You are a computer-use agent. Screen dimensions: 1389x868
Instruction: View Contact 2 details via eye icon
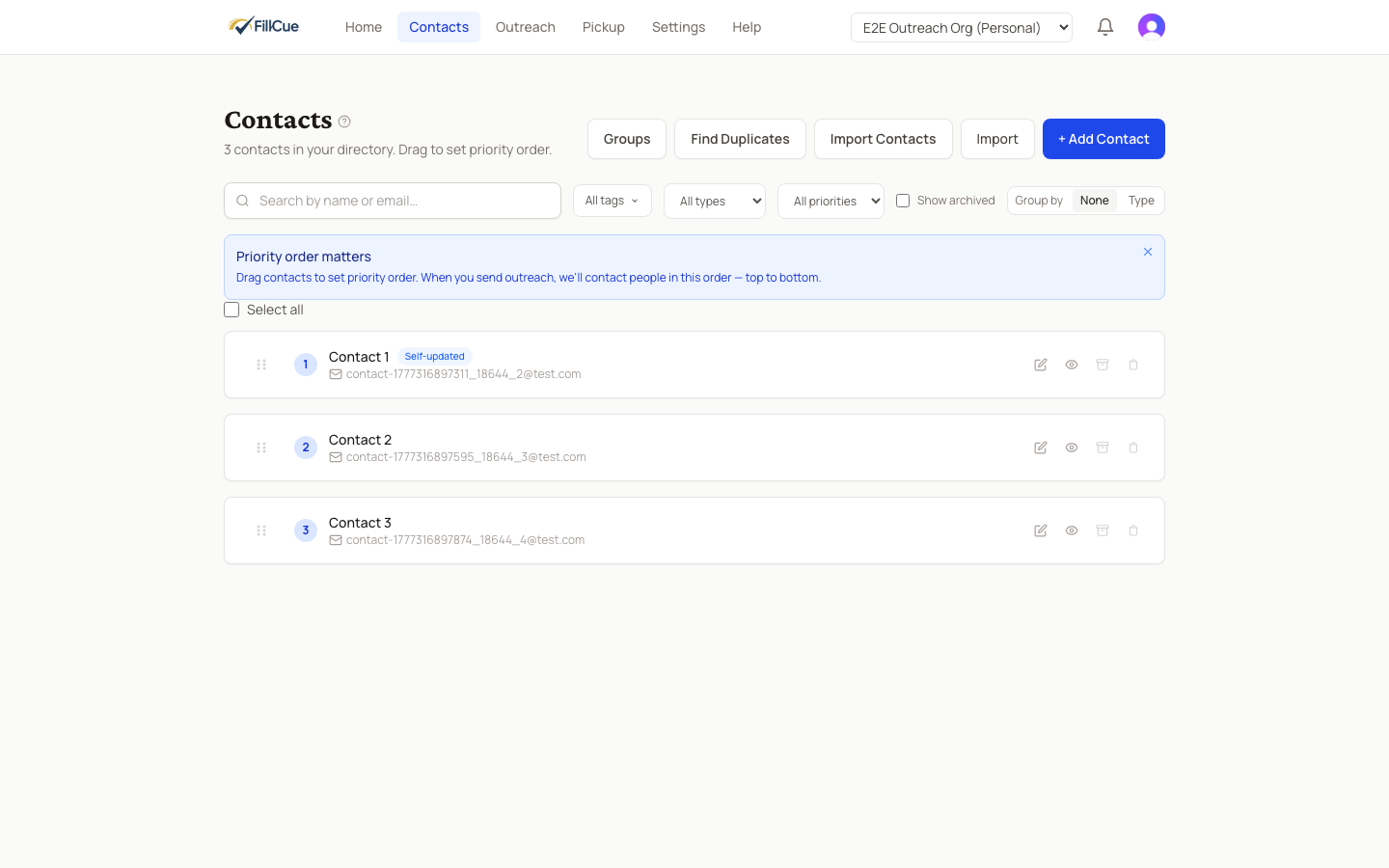tap(1072, 448)
